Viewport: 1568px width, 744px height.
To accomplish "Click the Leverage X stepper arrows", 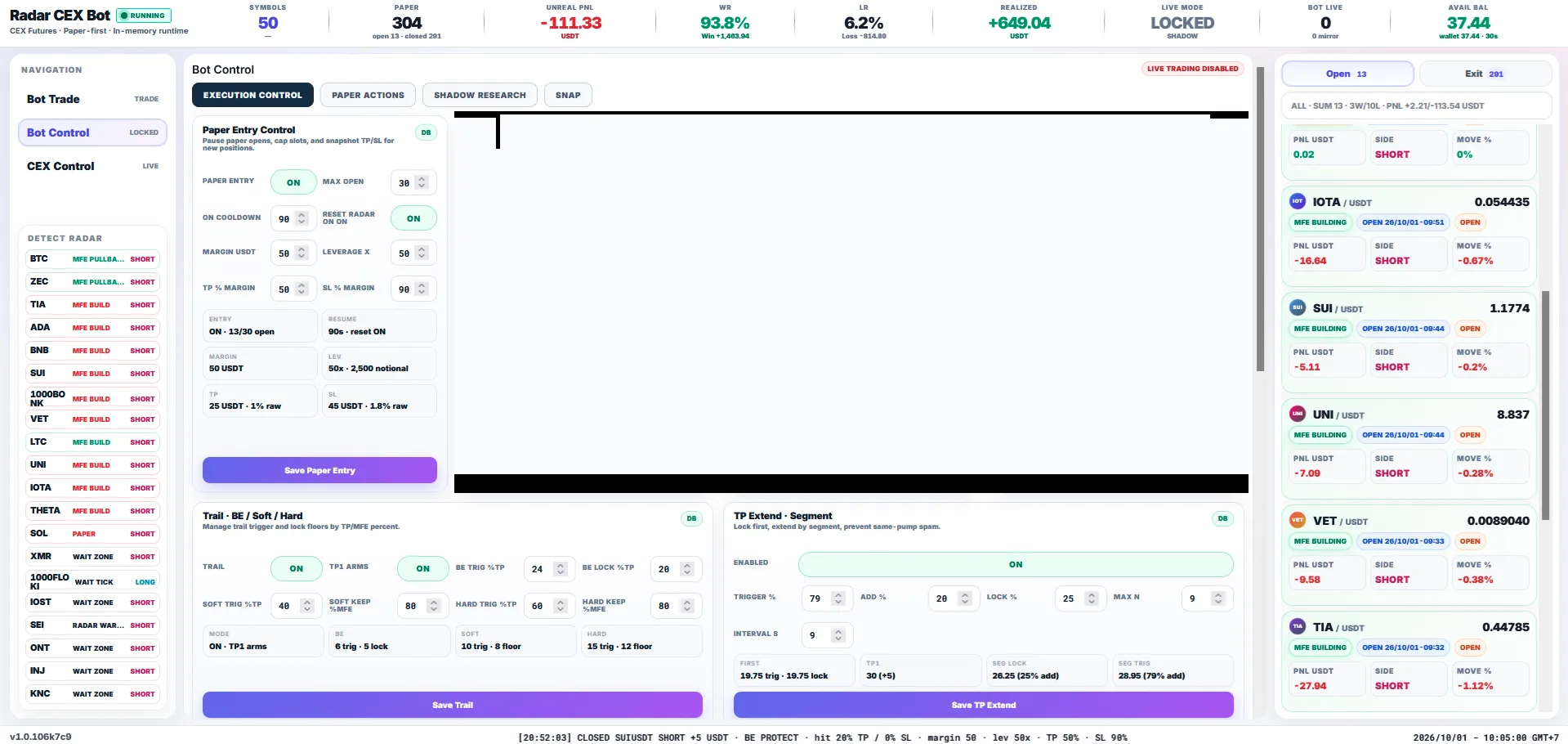I will coord(422,253).
